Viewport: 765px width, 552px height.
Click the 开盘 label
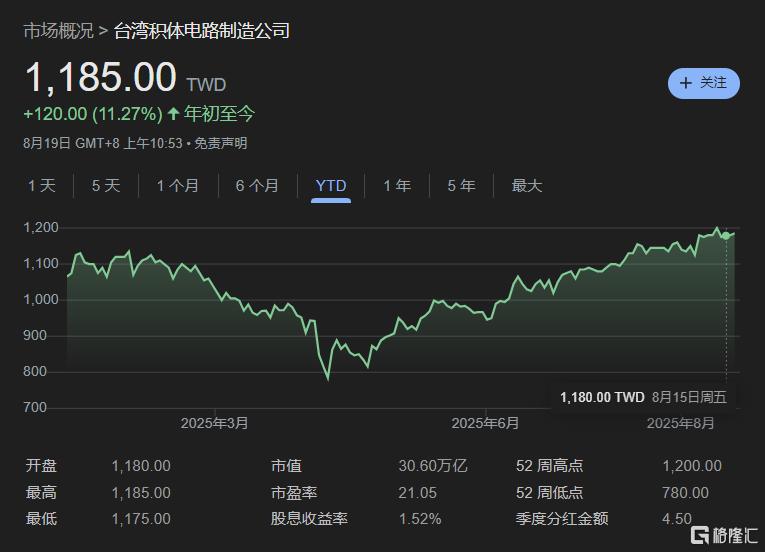click(x=41, y=466)
